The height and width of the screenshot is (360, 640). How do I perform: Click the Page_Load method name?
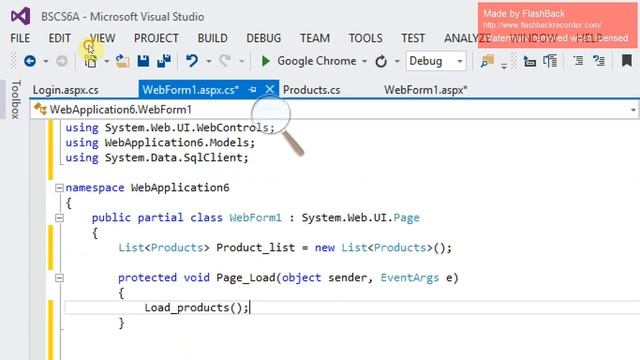click(x=246, y=278)
